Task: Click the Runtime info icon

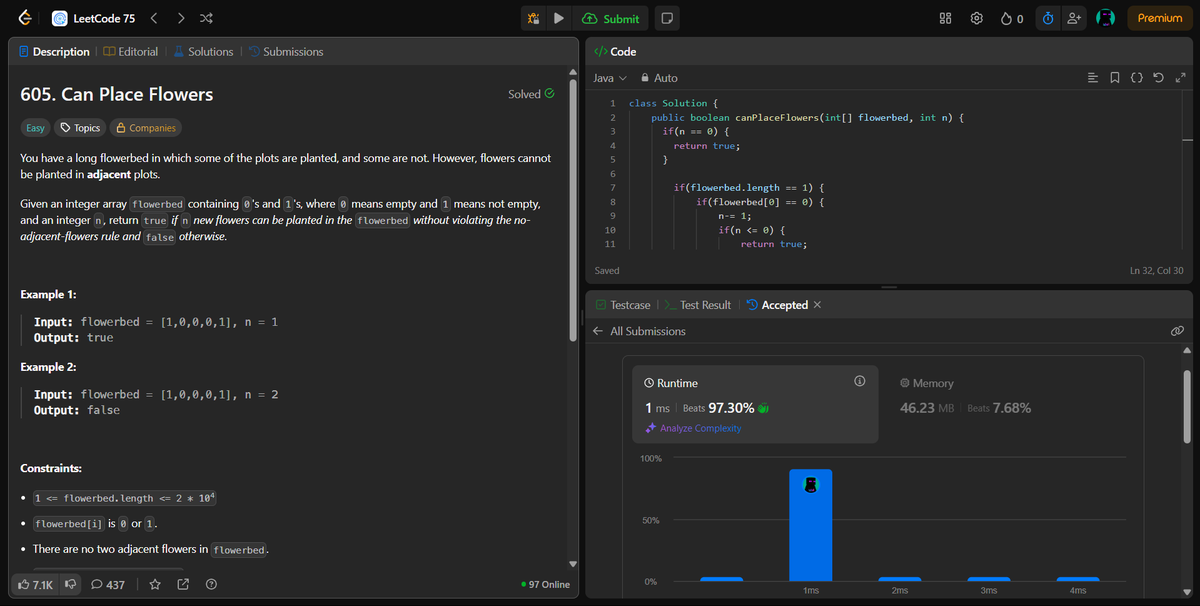Action: pyautogui.click(x=859, y=382)
